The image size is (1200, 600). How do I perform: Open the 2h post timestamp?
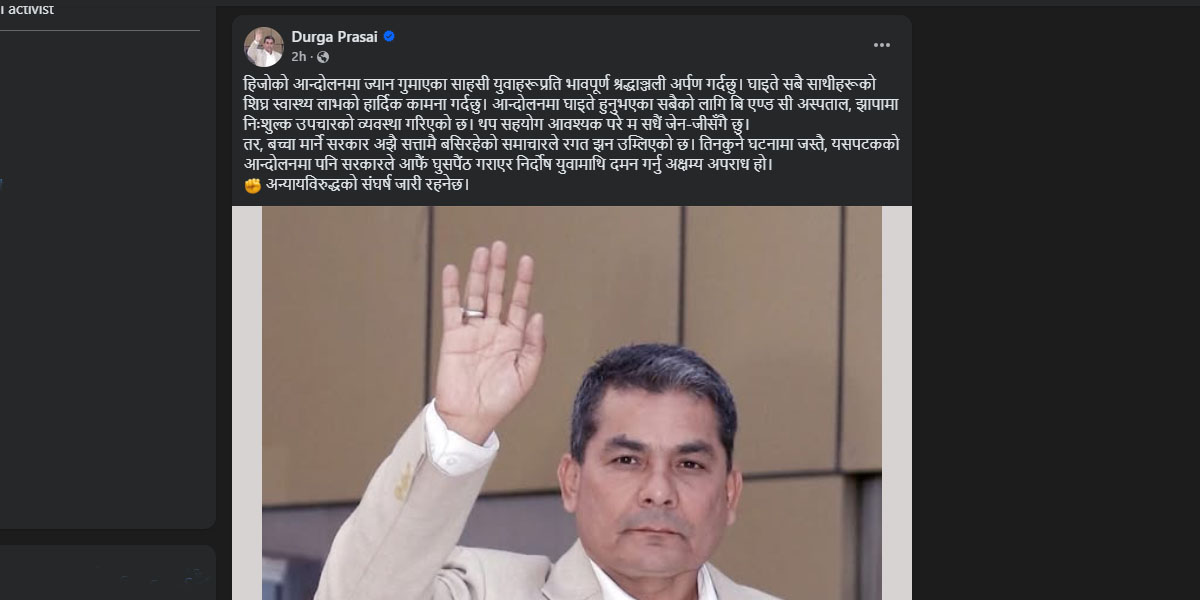pos(299,57)
